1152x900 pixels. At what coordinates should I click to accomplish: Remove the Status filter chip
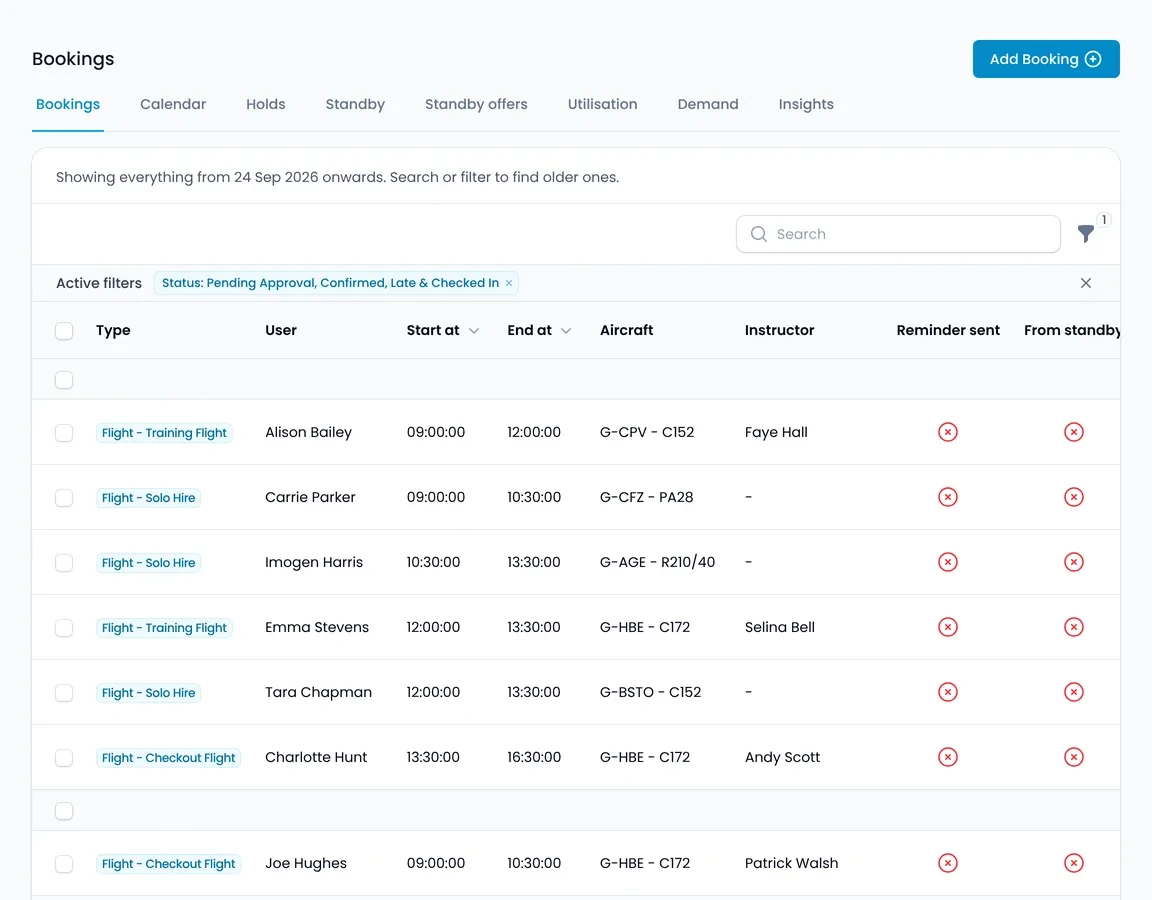(508, 283)
